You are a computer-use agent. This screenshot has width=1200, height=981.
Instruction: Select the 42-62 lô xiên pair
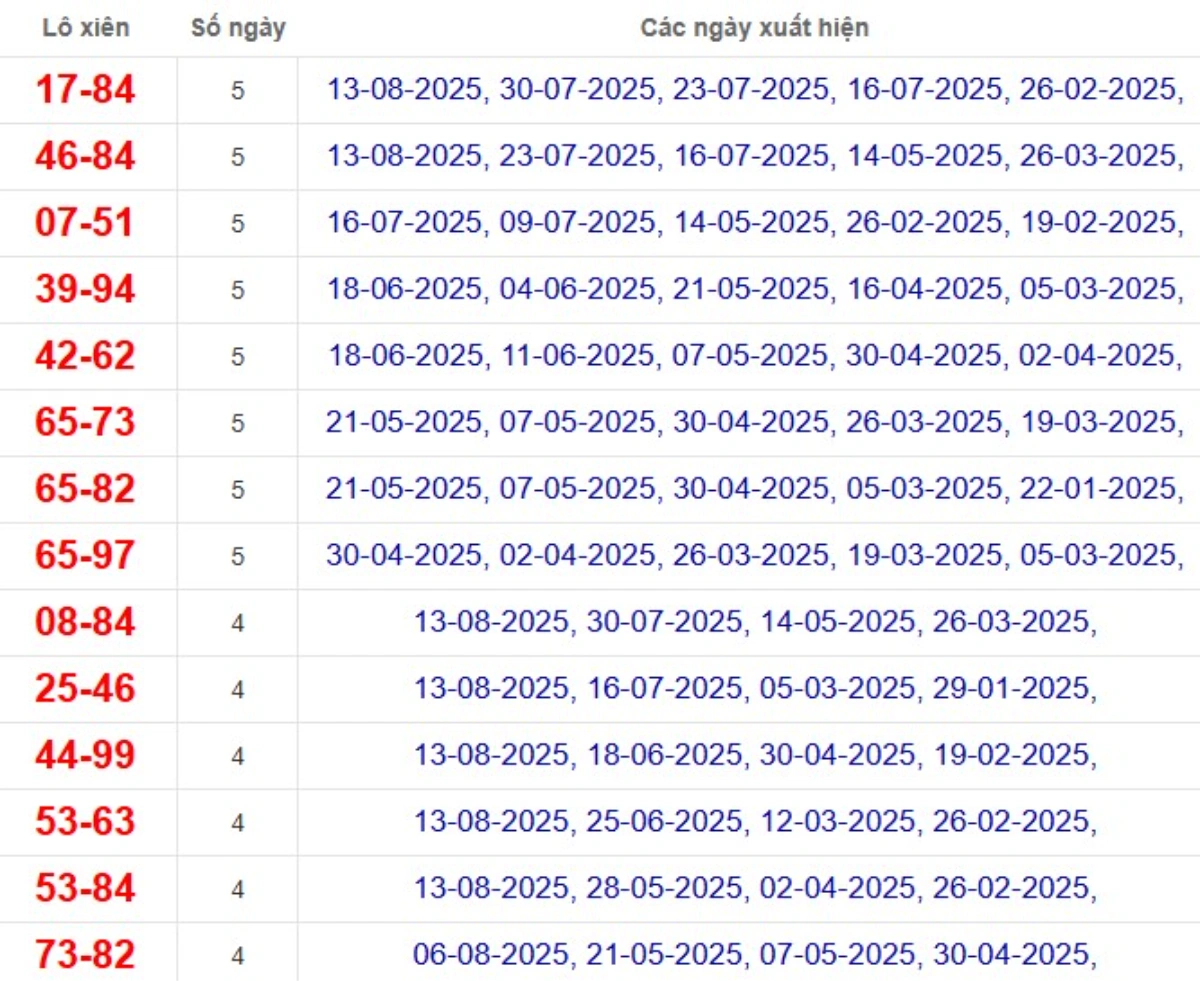click(85, 356)
